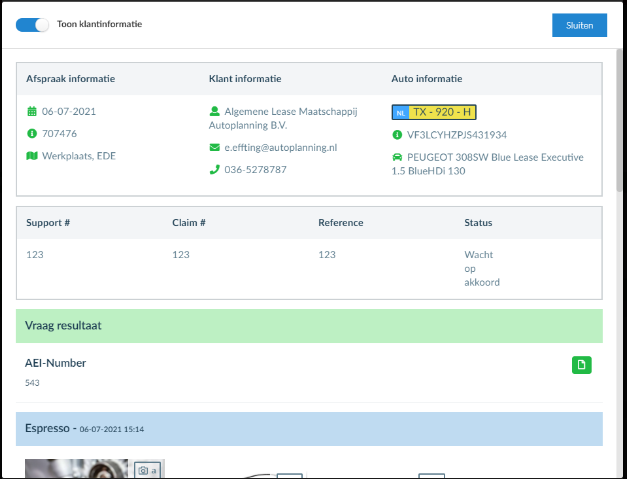
Task: Click the calendar icon beside 06-07-2021
Action: [x=32, y=112]
